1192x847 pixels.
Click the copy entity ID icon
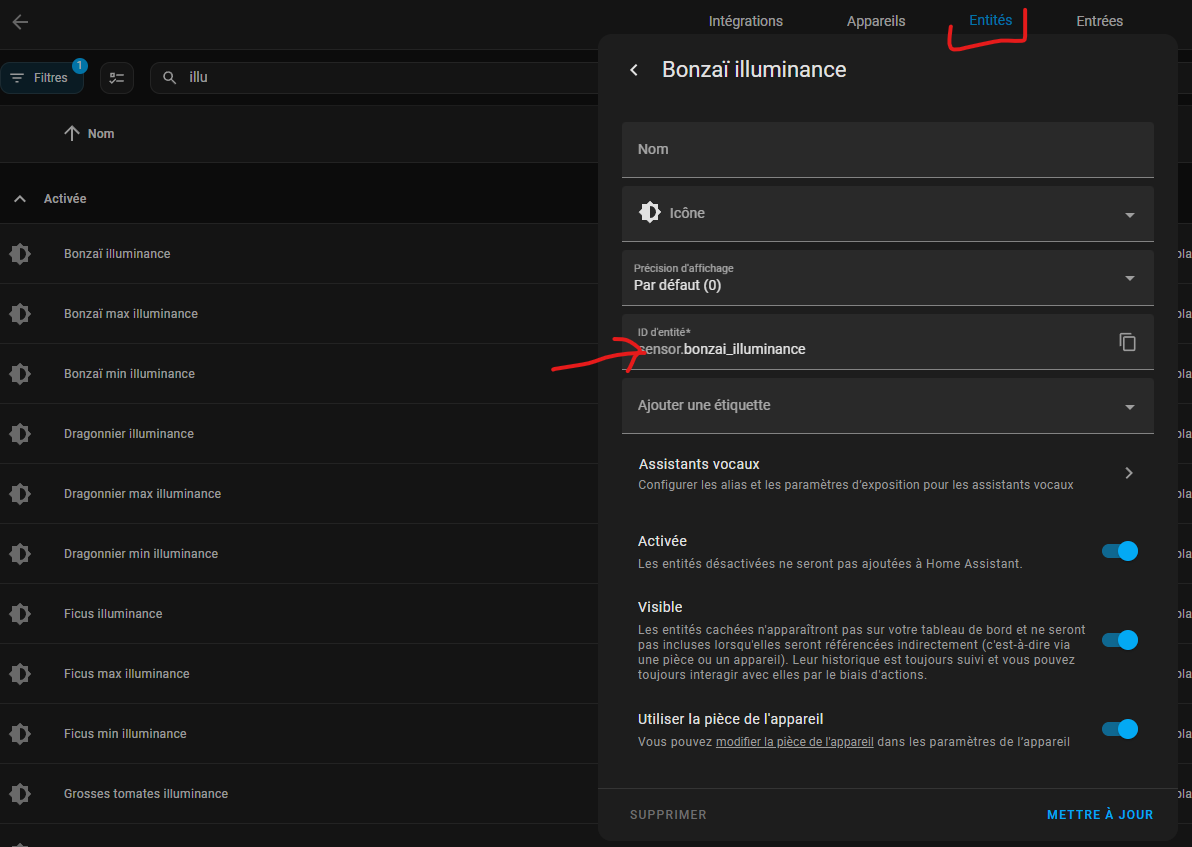click(x=1127, y=342)
